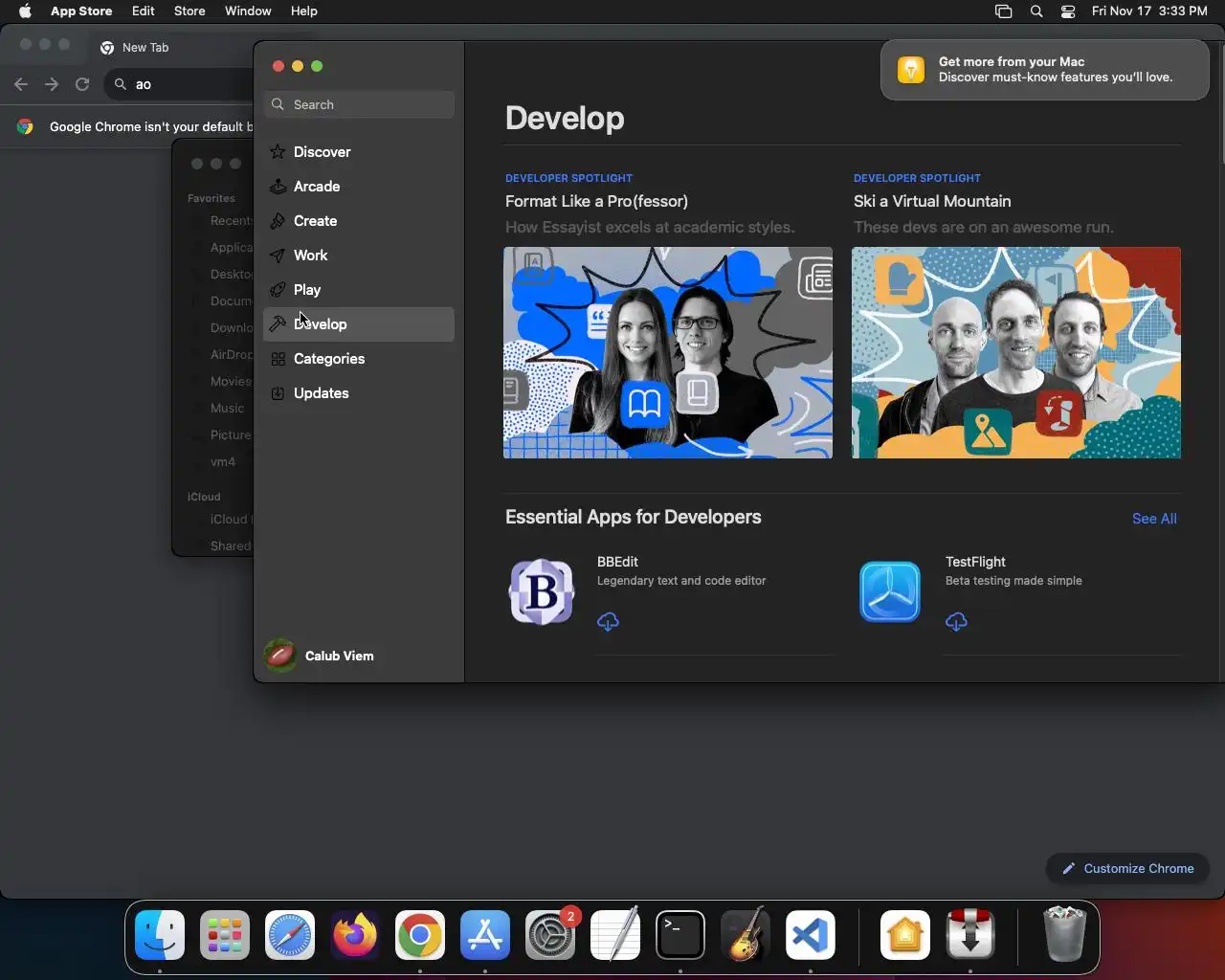Open the Ski a Virtual Mountain story image
This screenshot has width=1225, height=980.
1016,352
